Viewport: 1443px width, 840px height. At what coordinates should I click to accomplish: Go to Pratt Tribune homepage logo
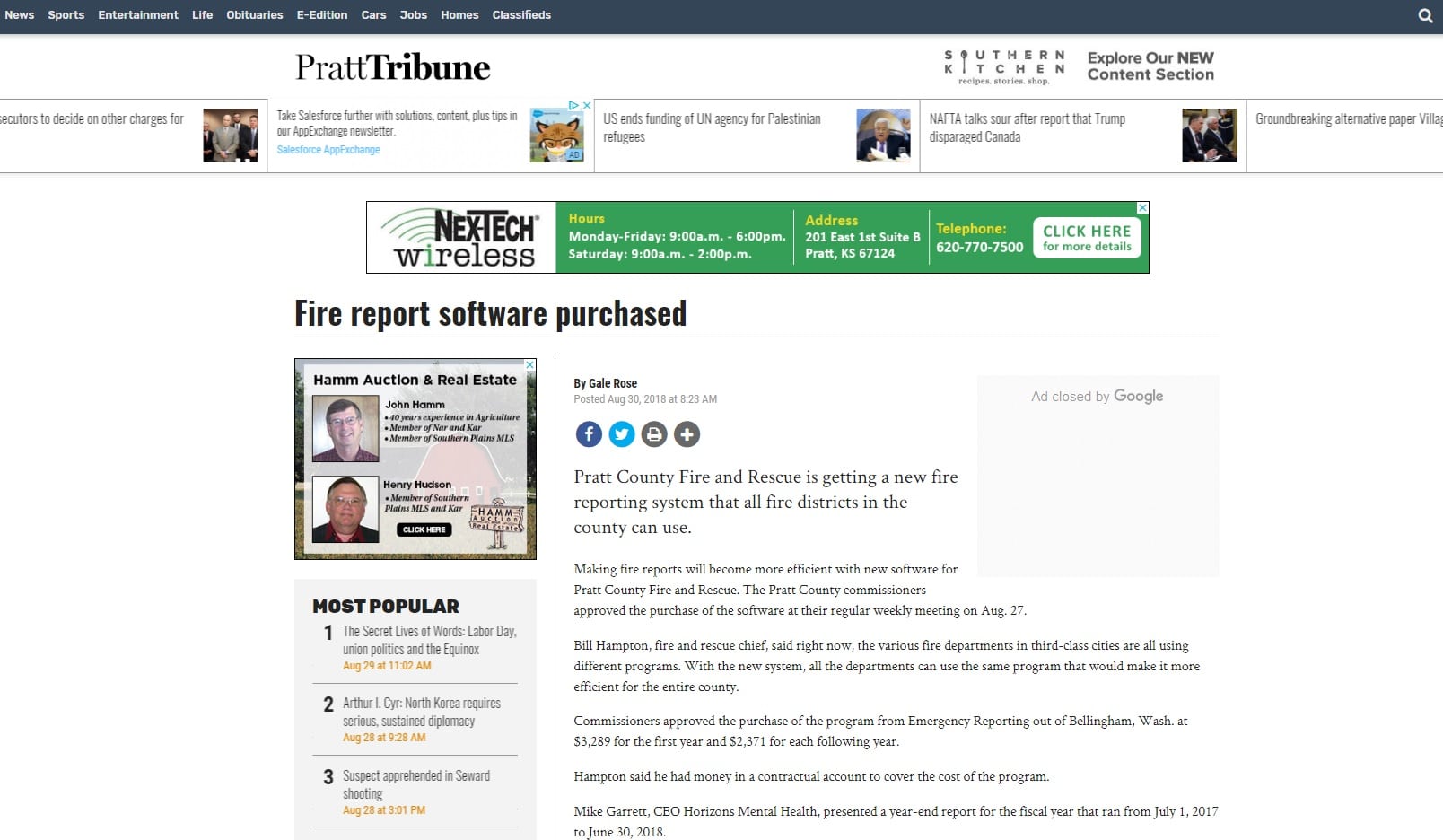393,67
